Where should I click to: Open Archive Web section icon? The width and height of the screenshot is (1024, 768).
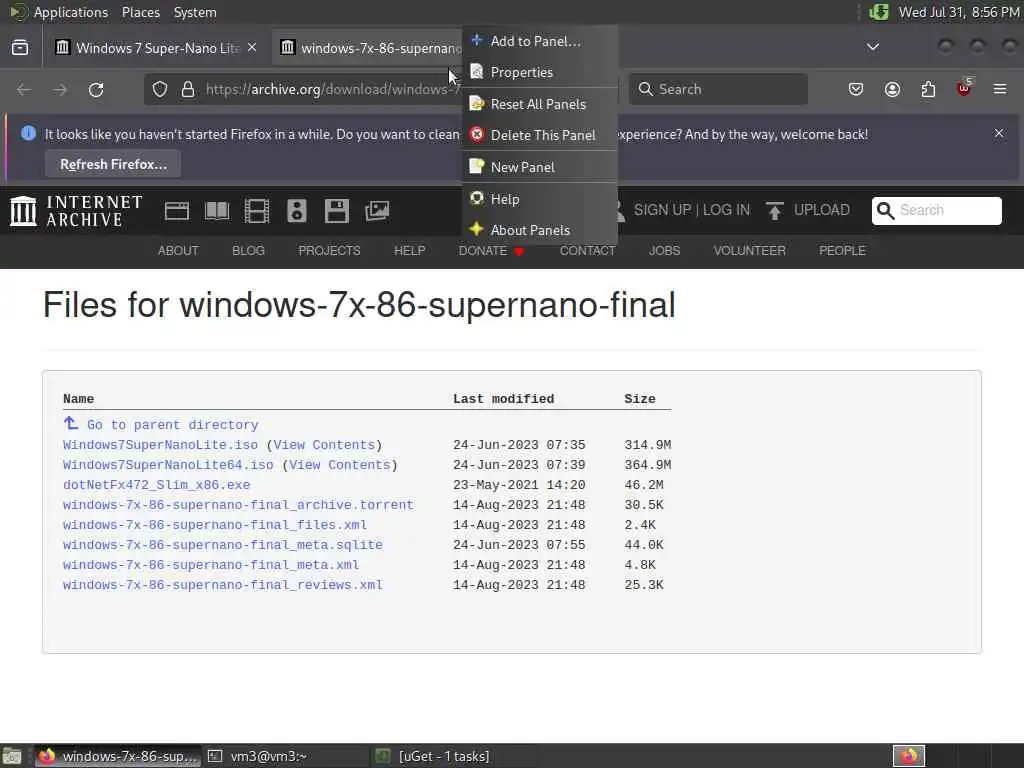click(x=177, y=211)
